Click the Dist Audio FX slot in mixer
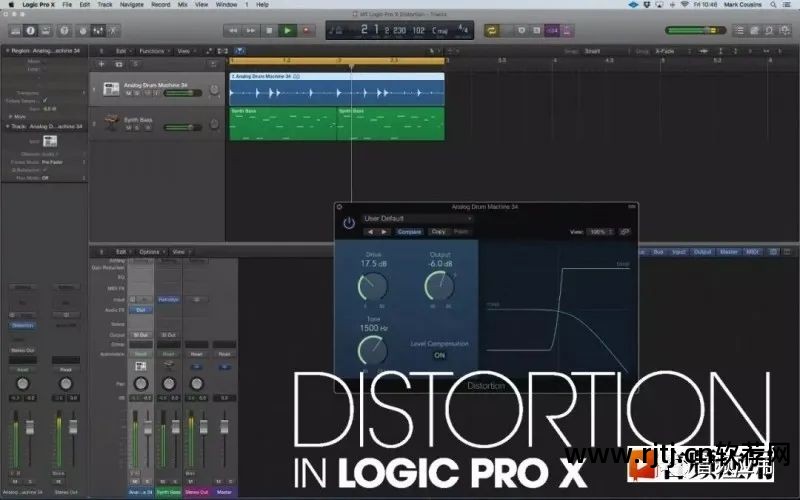The image size is (800, 500). click(141, 310)
